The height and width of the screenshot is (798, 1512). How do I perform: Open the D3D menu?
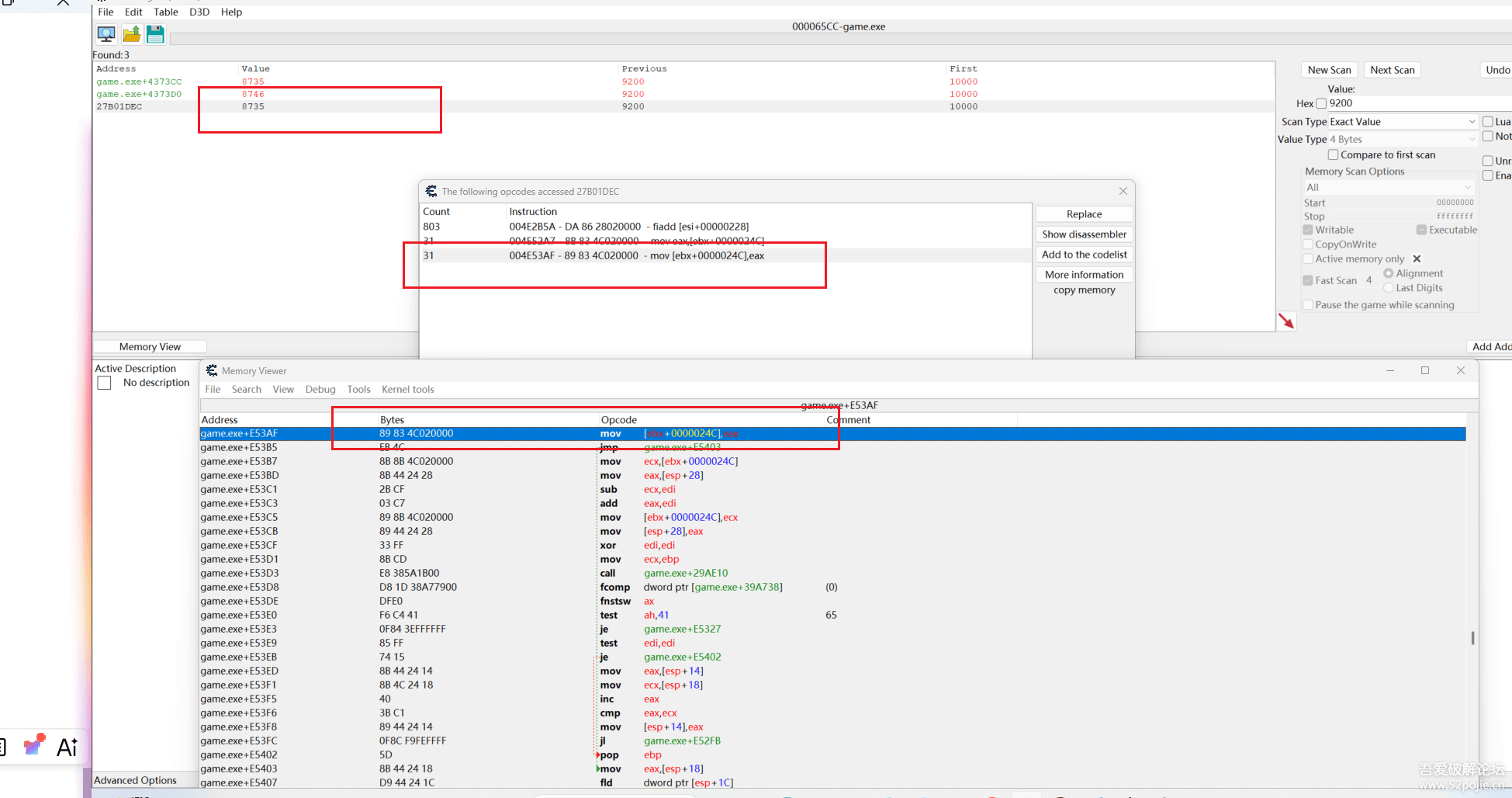click(199, 12)
